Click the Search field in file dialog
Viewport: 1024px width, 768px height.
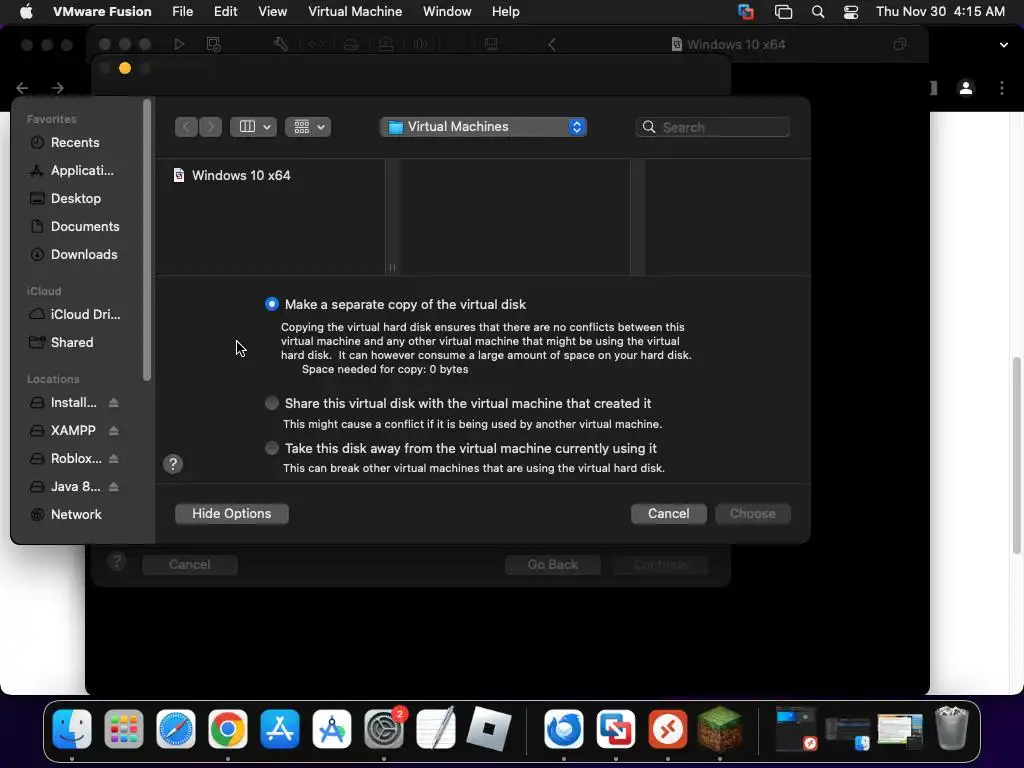712,127
